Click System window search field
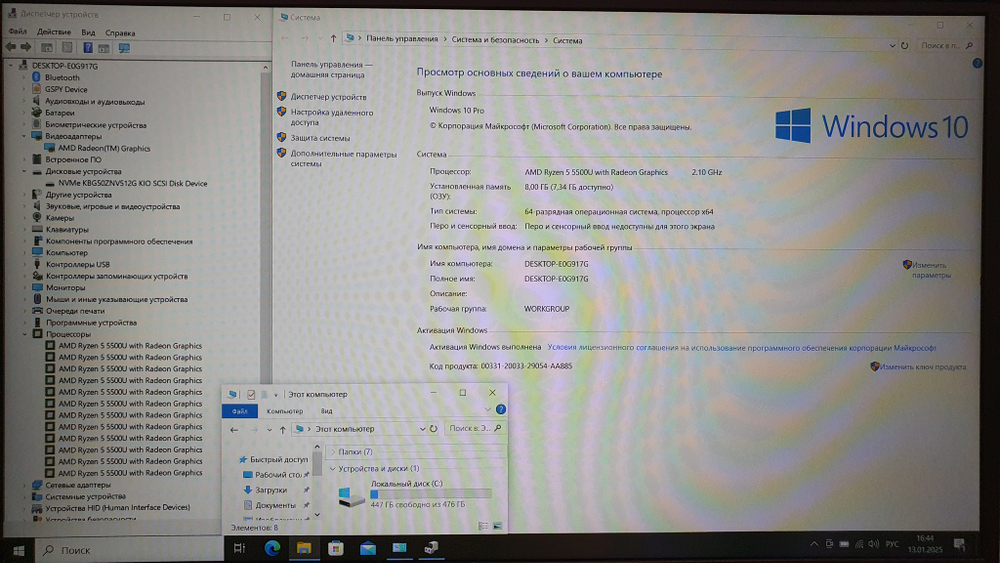Viewport: 1000px width, 563px height. (x=946, y=45)
